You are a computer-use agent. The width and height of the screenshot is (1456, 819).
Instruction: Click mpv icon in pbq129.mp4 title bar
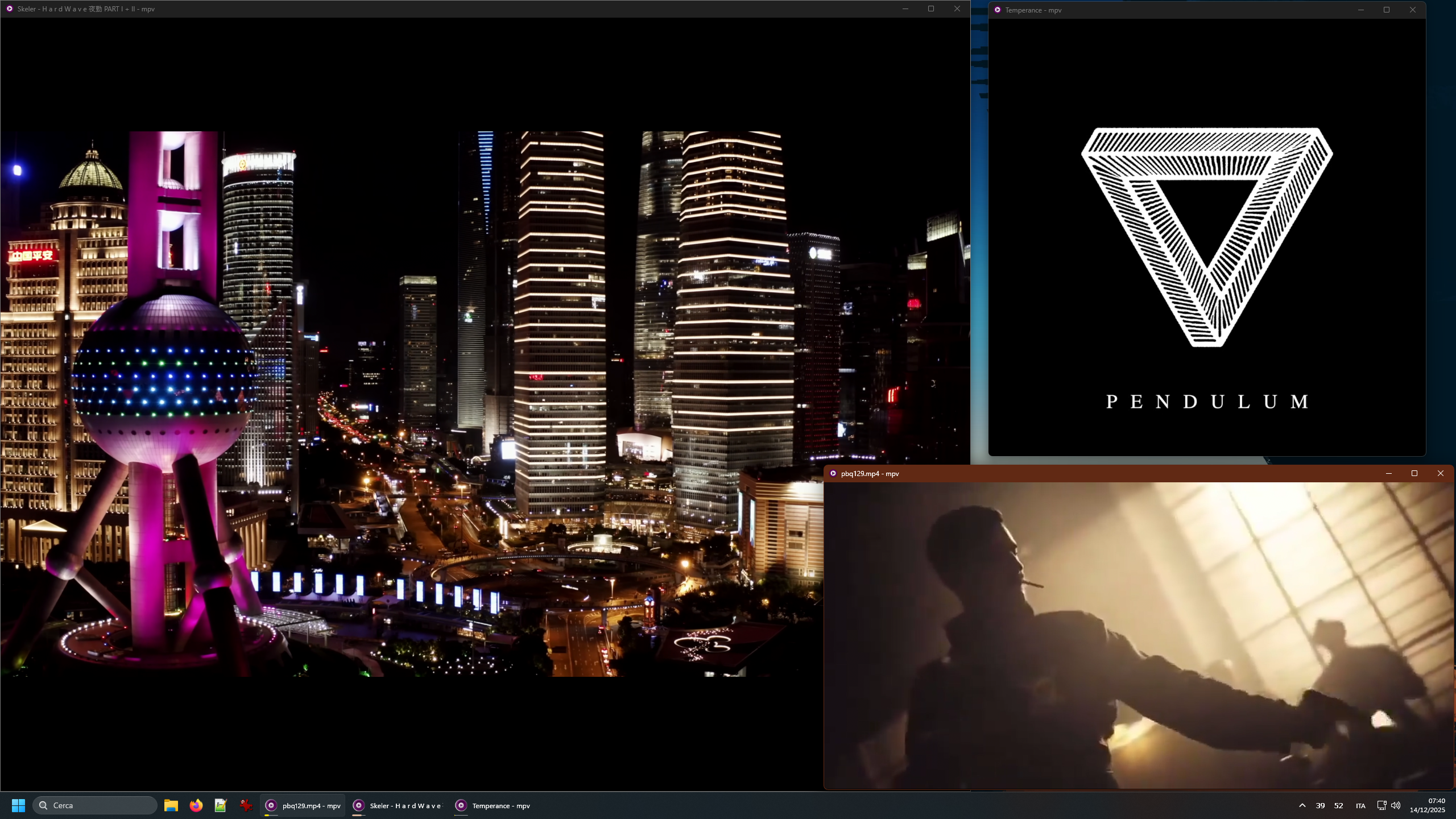(833, 473)
